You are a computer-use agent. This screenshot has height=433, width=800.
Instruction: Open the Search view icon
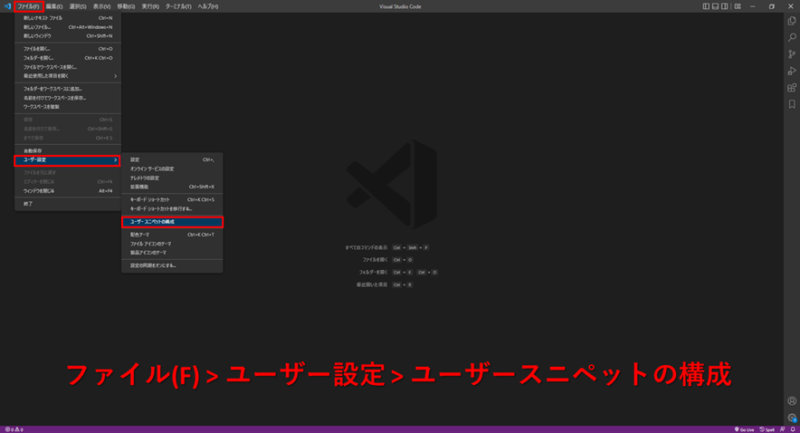coord(792,37)
